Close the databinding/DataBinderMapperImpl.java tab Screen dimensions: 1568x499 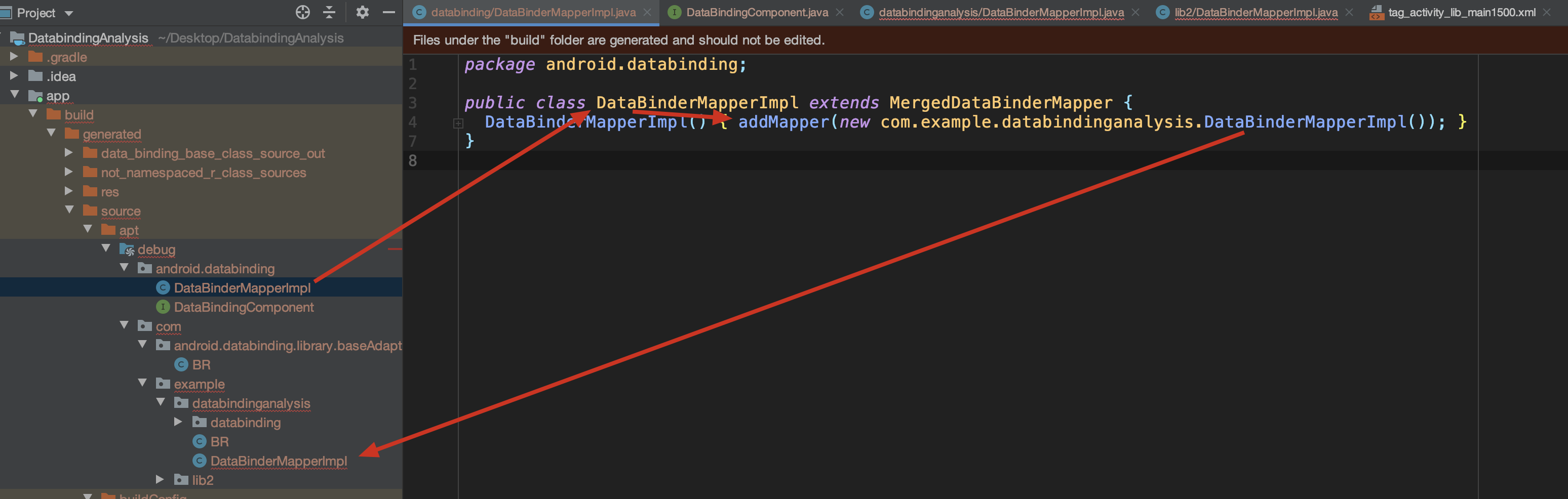[647, 12]
